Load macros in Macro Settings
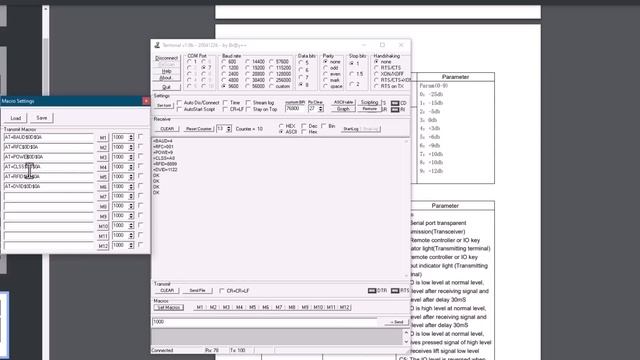The image size is (640, 360). pos(16,118)
